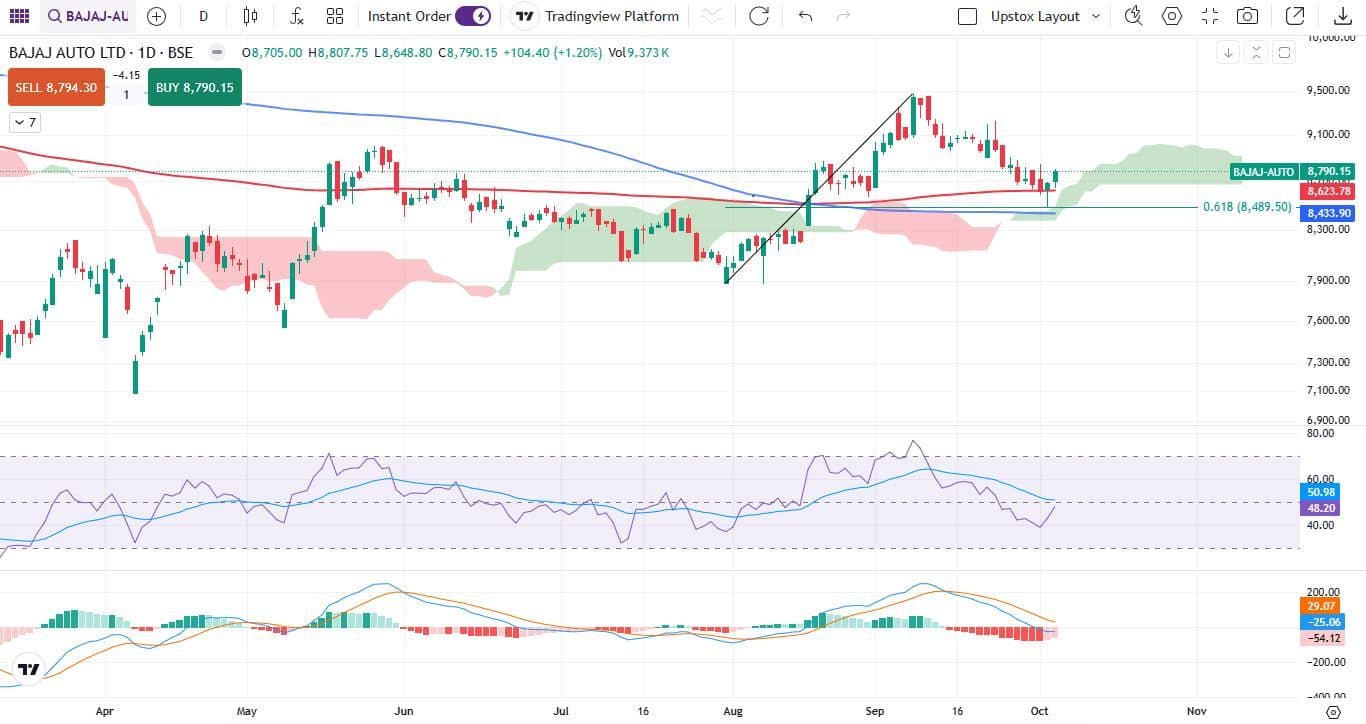Open the indicators fx menu

296,16
